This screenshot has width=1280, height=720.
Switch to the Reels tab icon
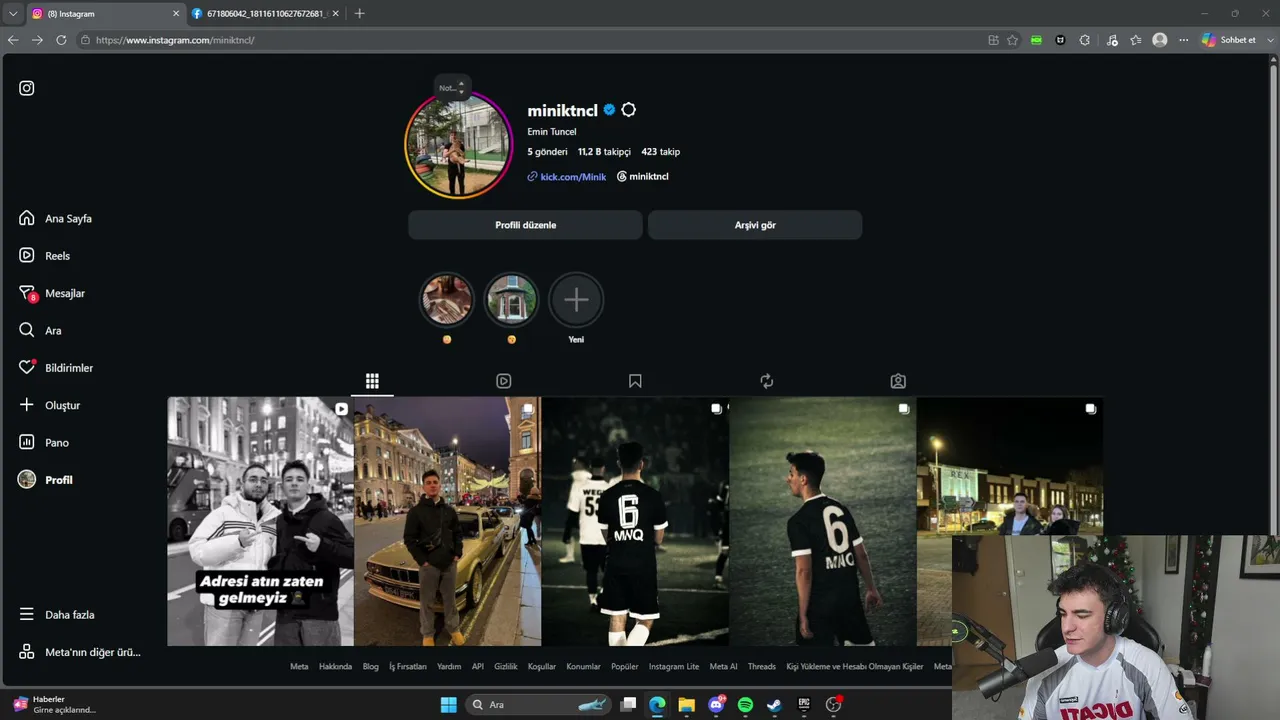point(504,381)
